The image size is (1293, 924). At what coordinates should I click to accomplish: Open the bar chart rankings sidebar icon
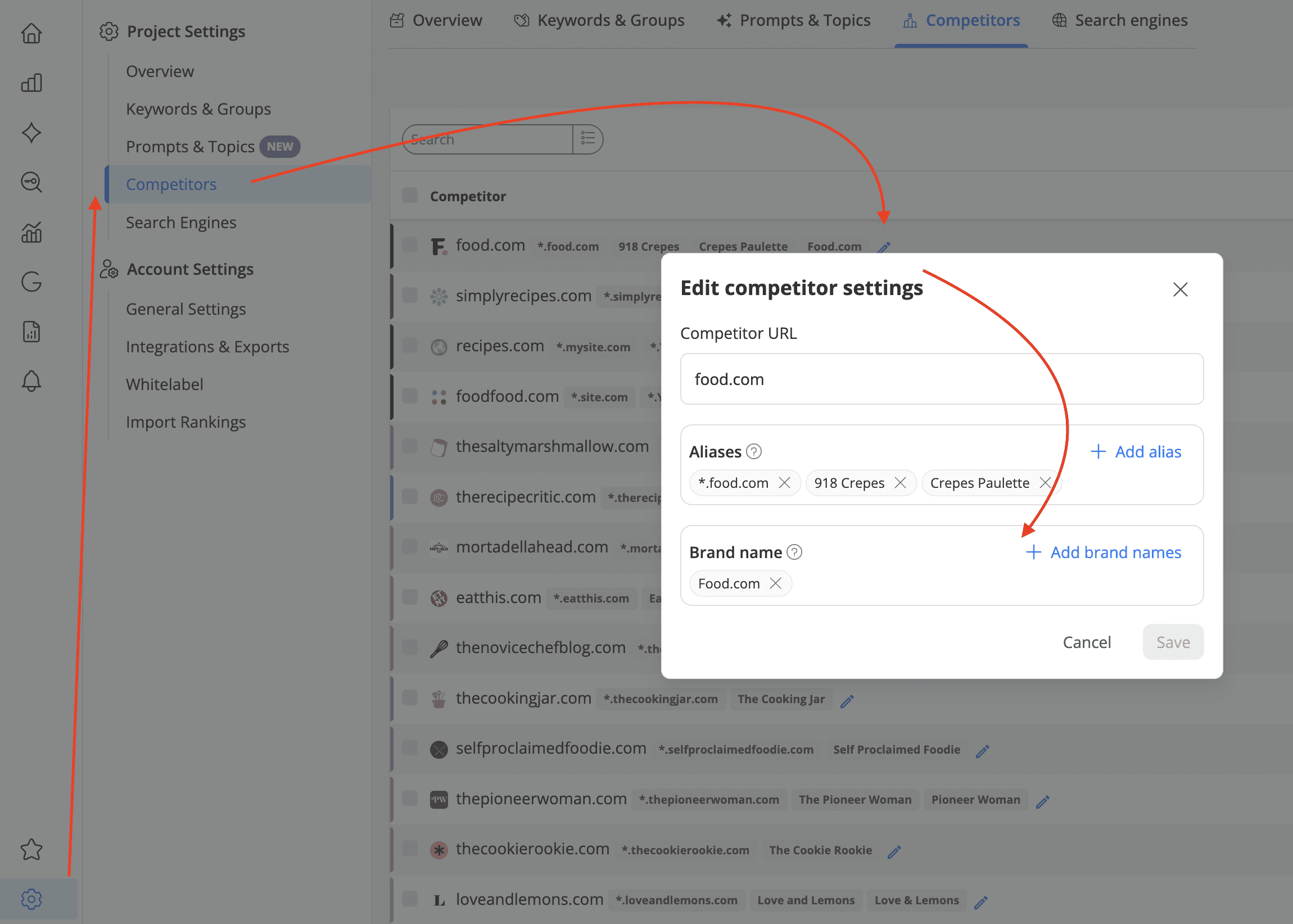[x=31, y=83]
